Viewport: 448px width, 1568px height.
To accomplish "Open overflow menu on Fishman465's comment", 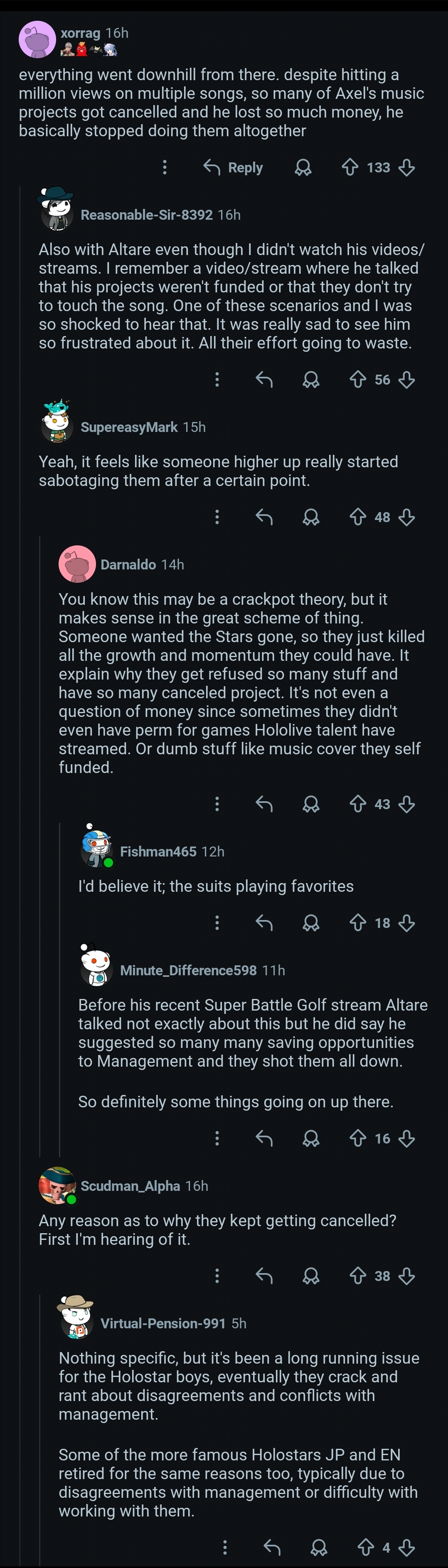I will [x=217, y=923].
